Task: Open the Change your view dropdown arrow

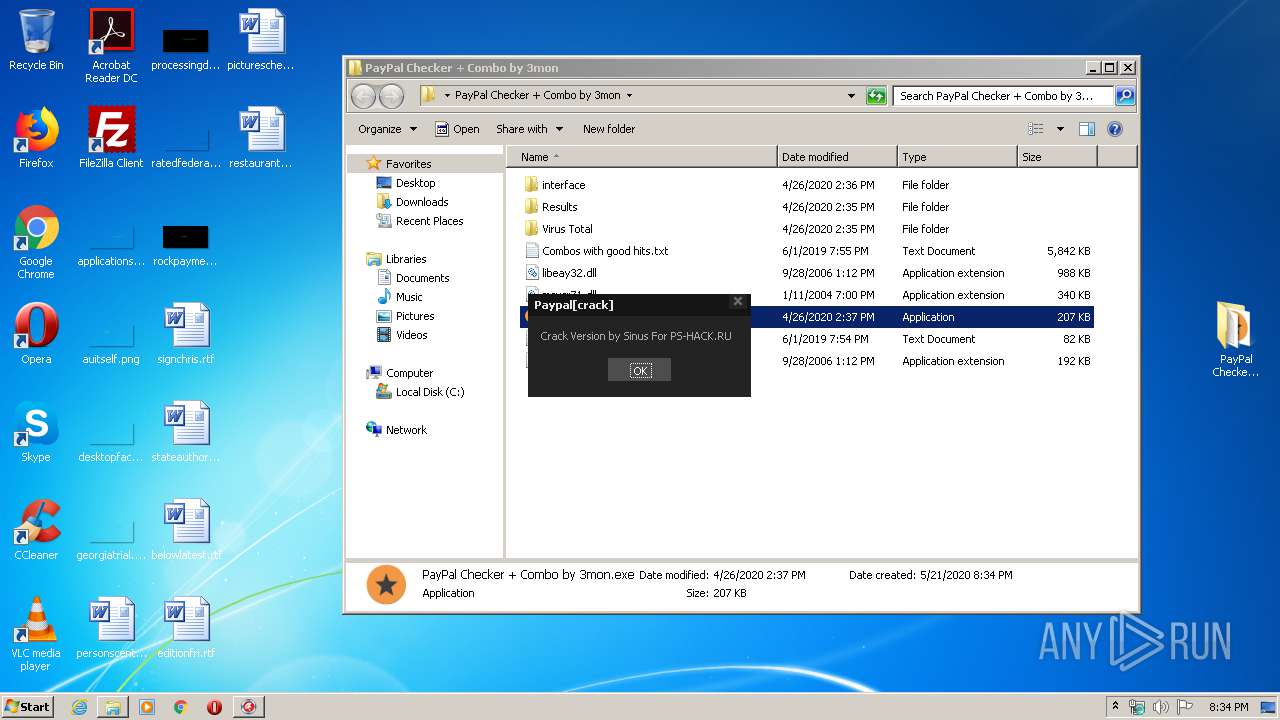Action: point(1060,129)
